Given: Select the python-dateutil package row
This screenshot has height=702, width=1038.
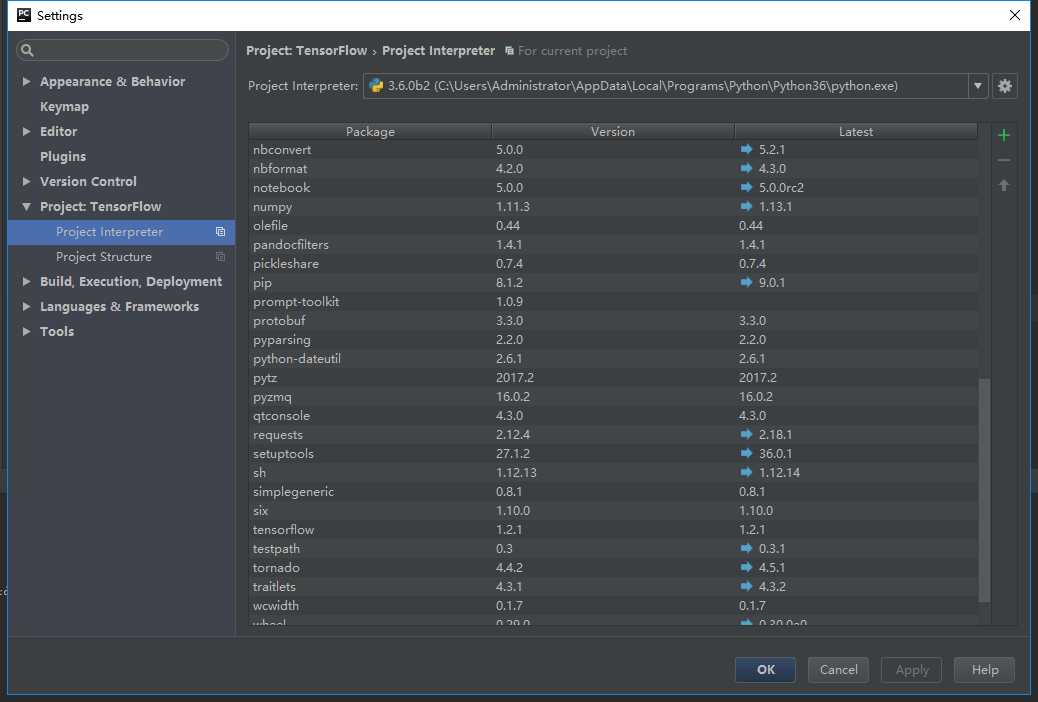Looking at the screenshot, I should [614, 359].
